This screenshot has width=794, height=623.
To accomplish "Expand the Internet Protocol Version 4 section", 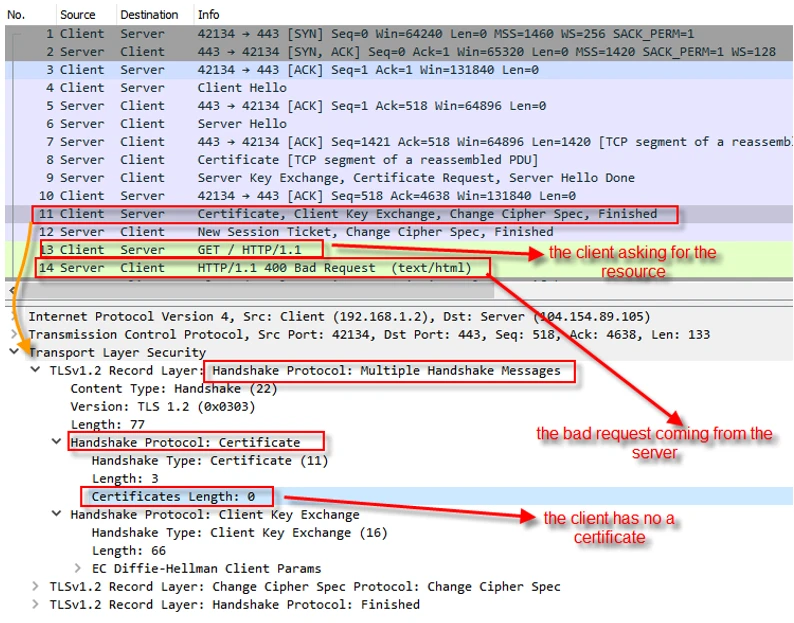I will tap(14, 316).
